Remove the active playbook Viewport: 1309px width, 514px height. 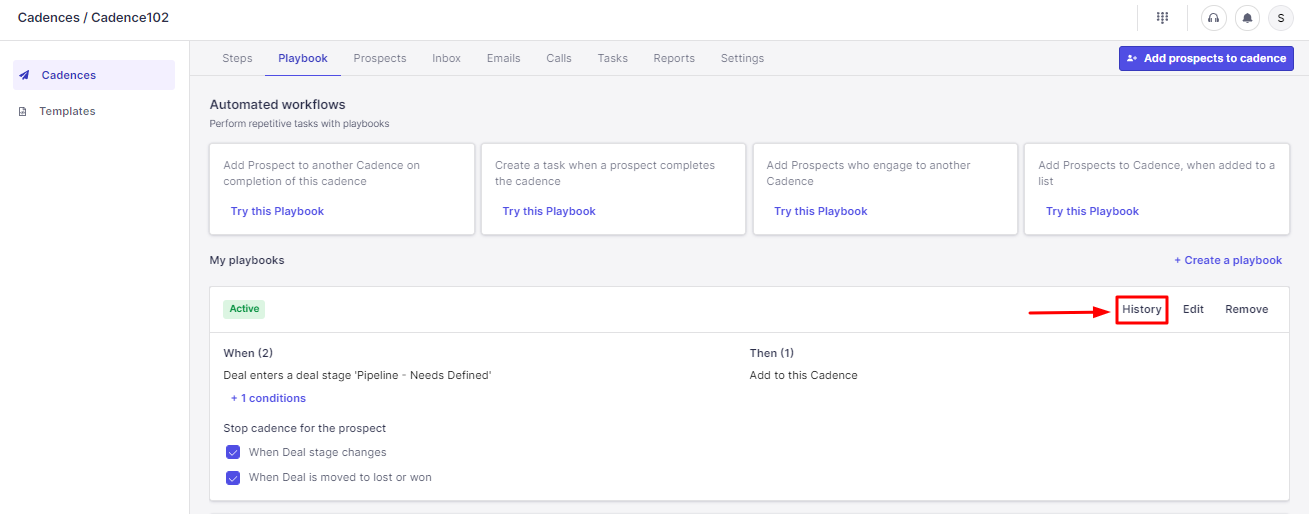pyautogui.click(x=1246, y=310)
